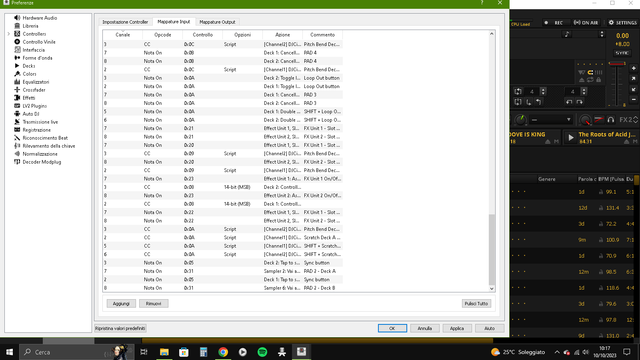Toggle the keylock padlock icon
The height and width of the screenshot is (360, 640).
click(x=598, y=80)
